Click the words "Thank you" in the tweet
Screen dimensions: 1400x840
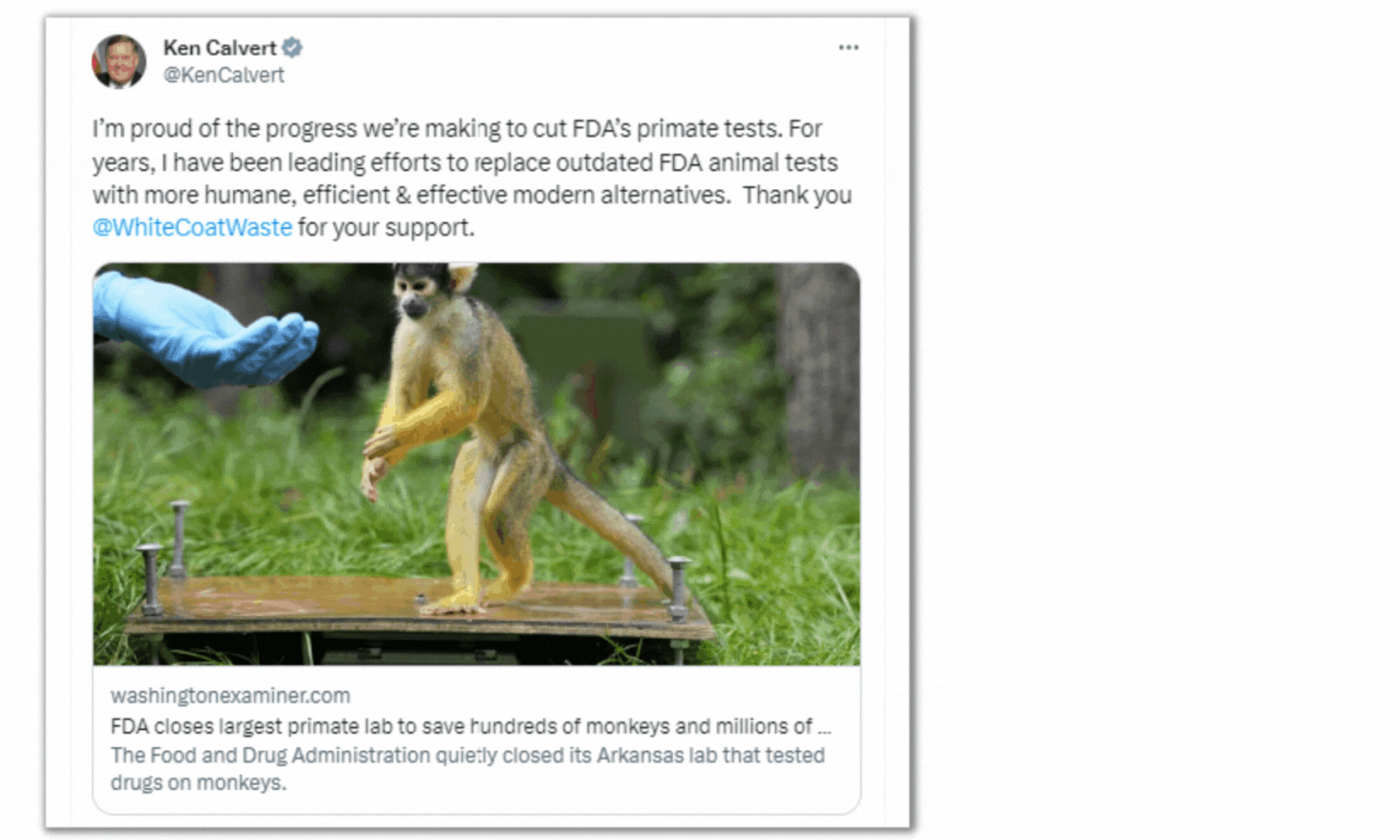[797, 195]
